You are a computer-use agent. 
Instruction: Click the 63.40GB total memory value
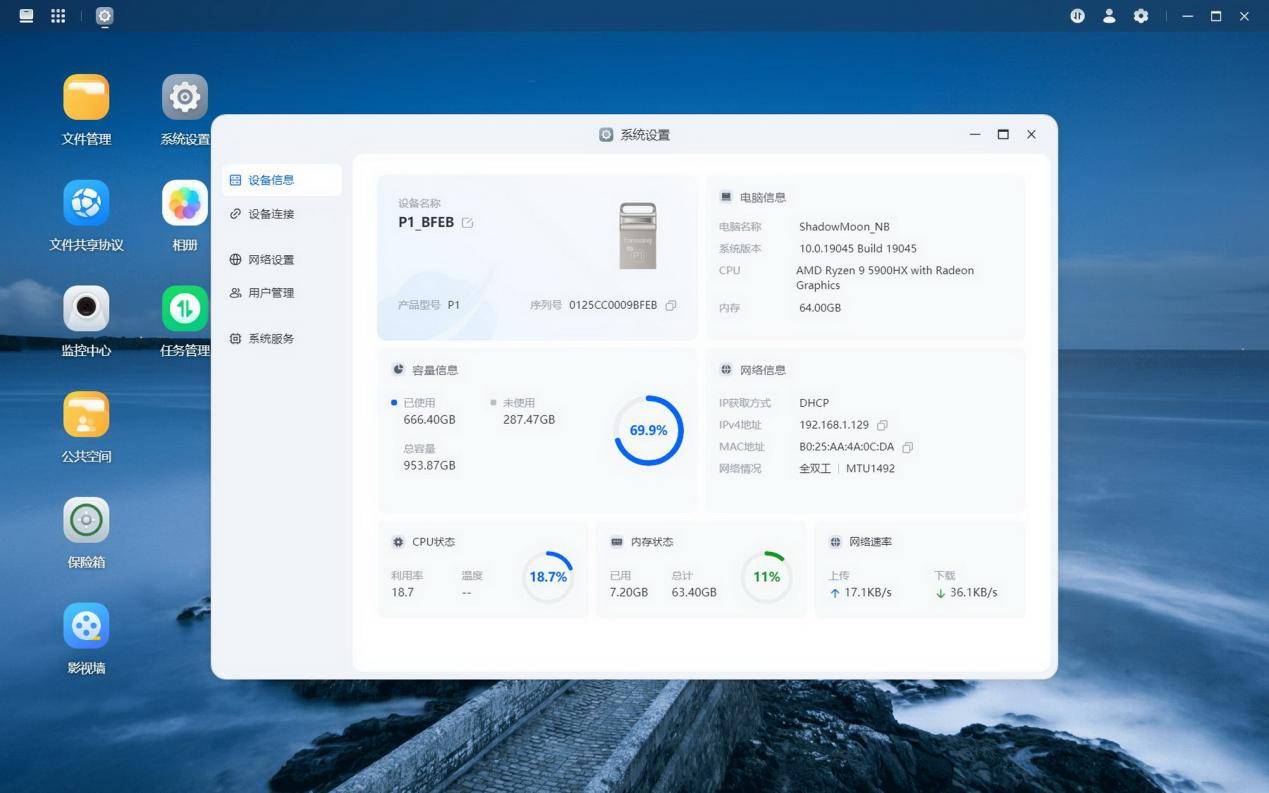[694, 593]
